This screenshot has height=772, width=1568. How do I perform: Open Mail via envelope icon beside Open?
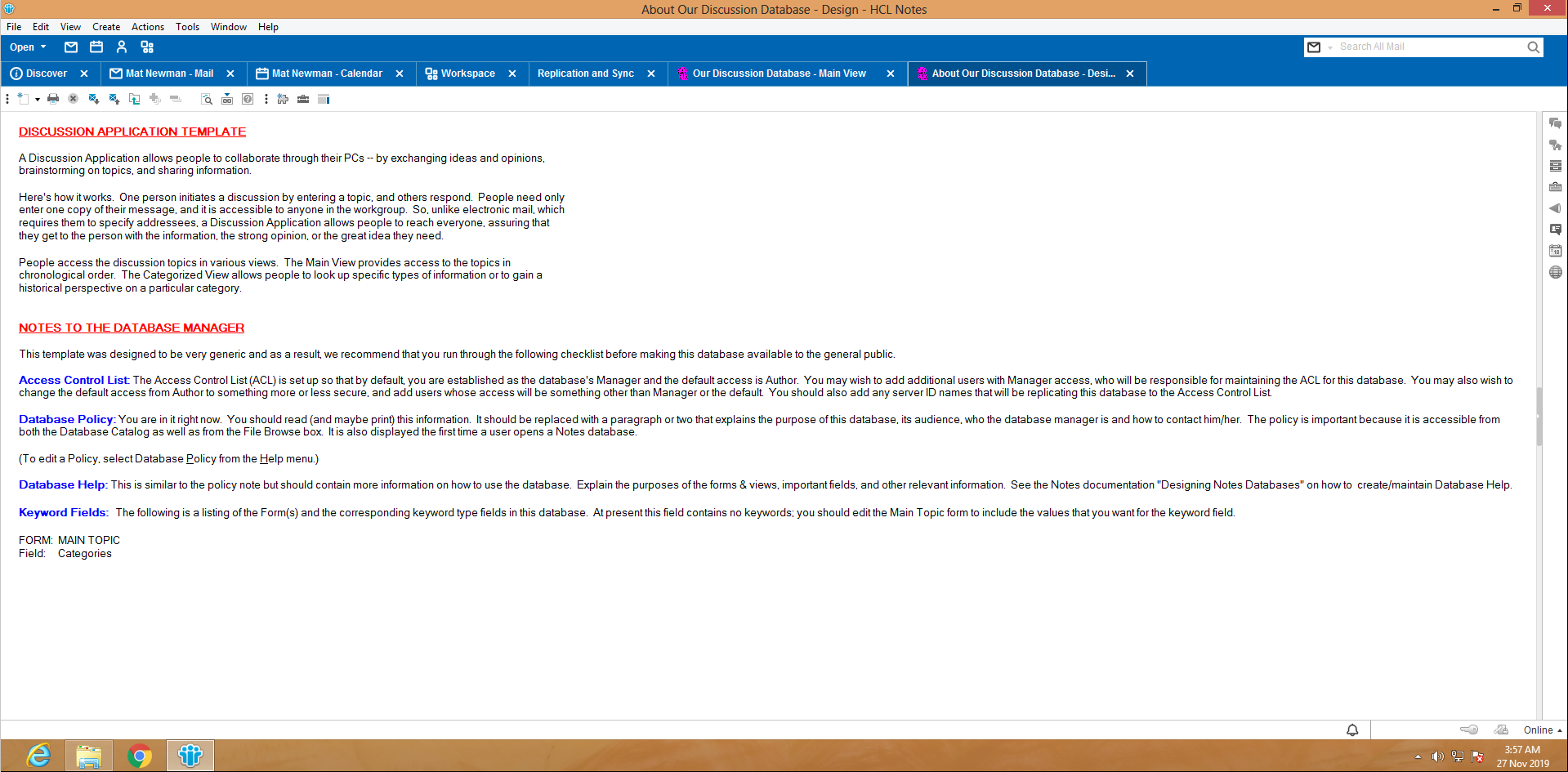point(71,47)
